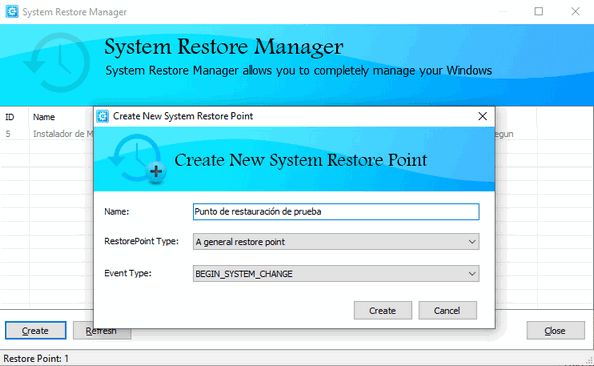Cancel the new restore point dialog
The height and width of the screenshot is (366, 594).
click(447, 311)
